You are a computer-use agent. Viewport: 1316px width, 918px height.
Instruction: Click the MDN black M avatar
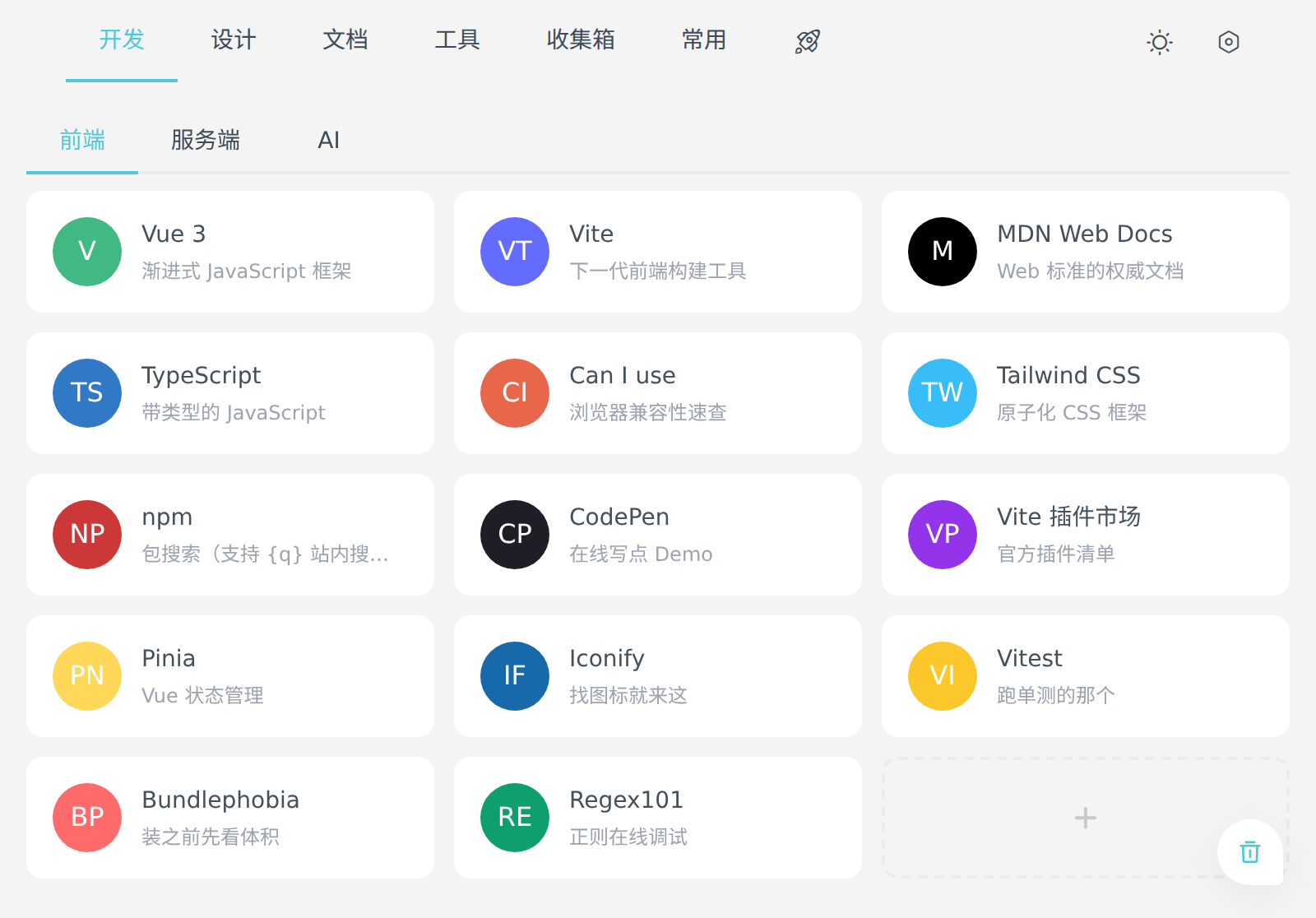943,252
